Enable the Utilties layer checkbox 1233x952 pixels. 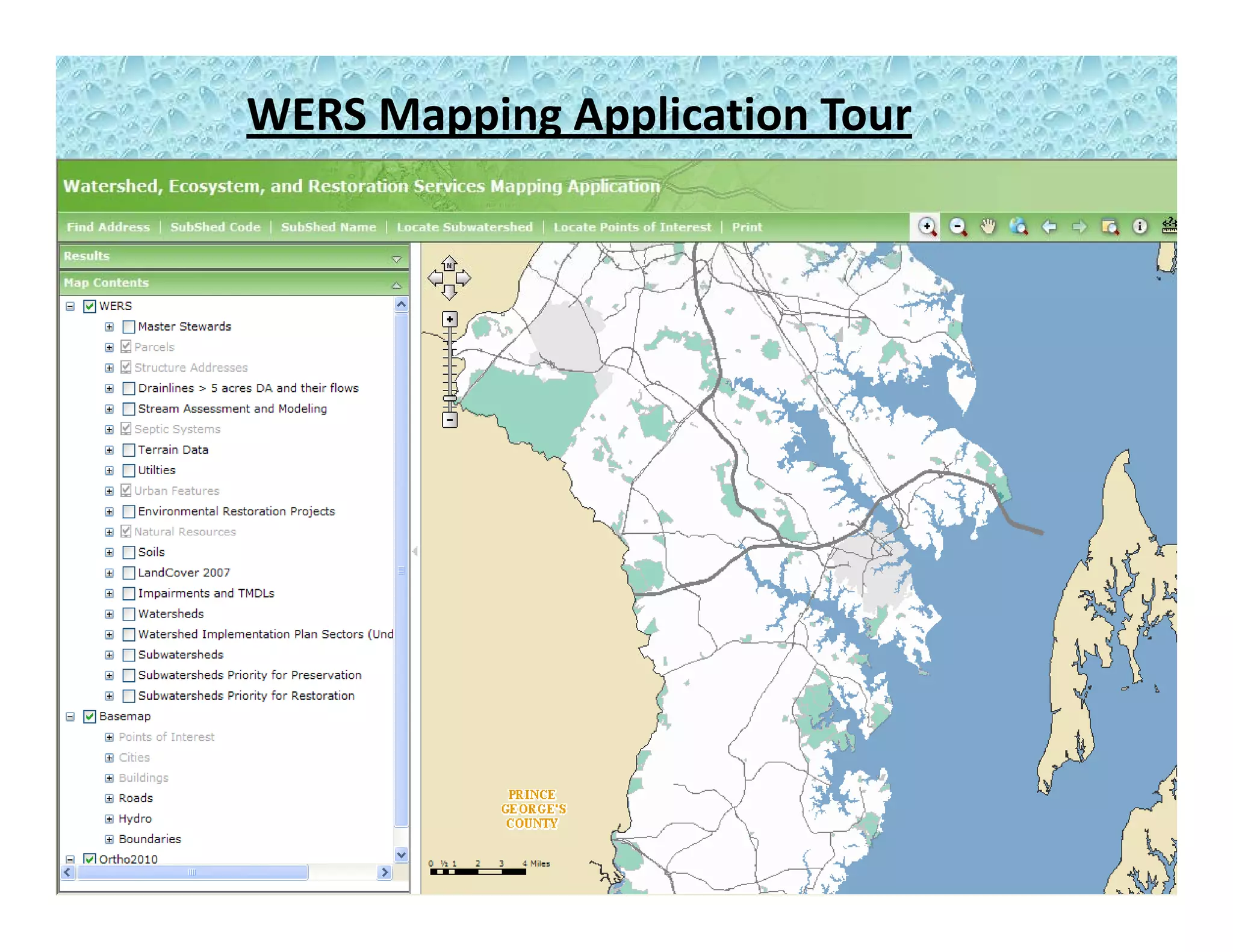[128, 471]
